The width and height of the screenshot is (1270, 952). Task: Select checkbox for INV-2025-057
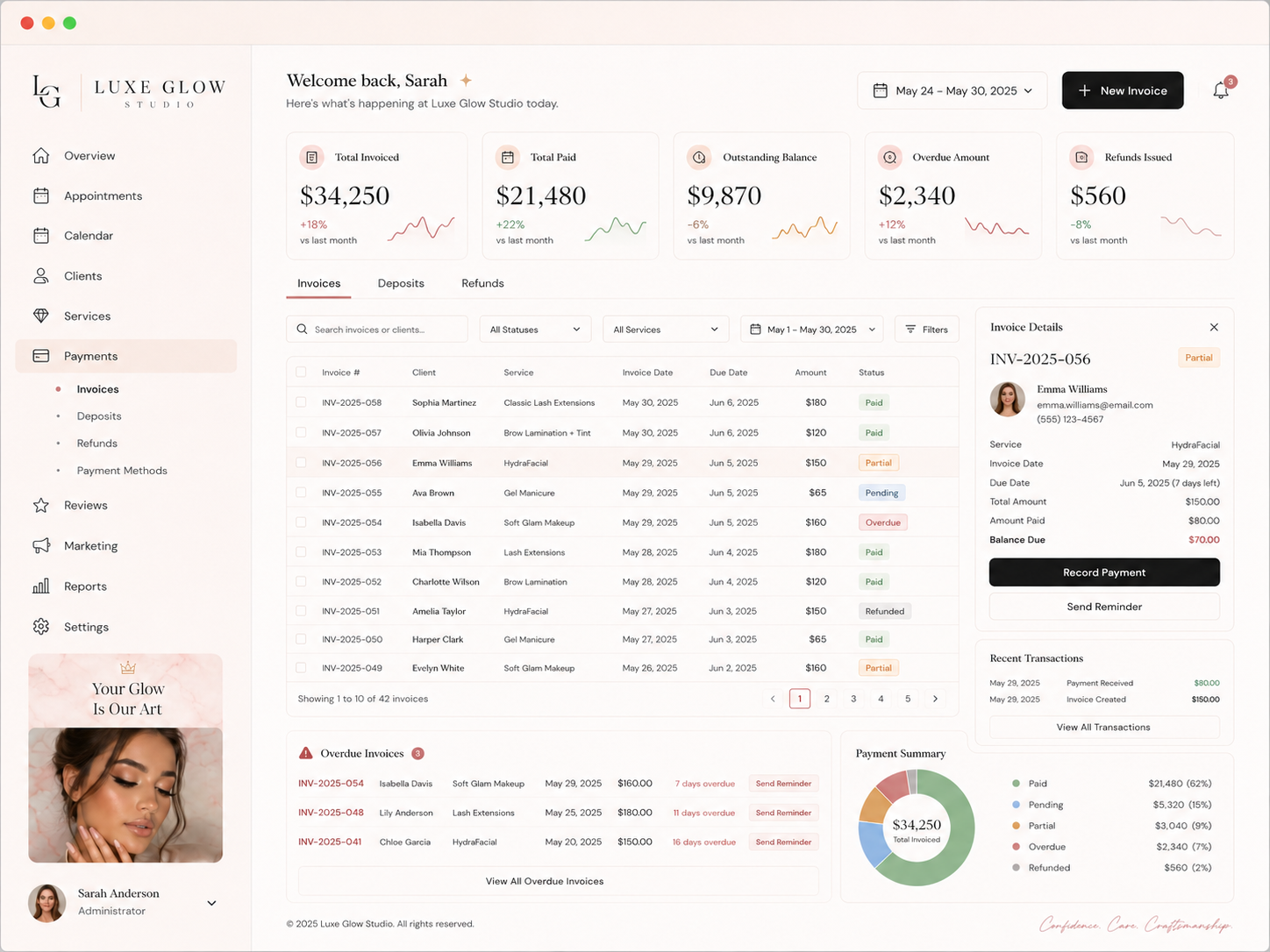301,432
